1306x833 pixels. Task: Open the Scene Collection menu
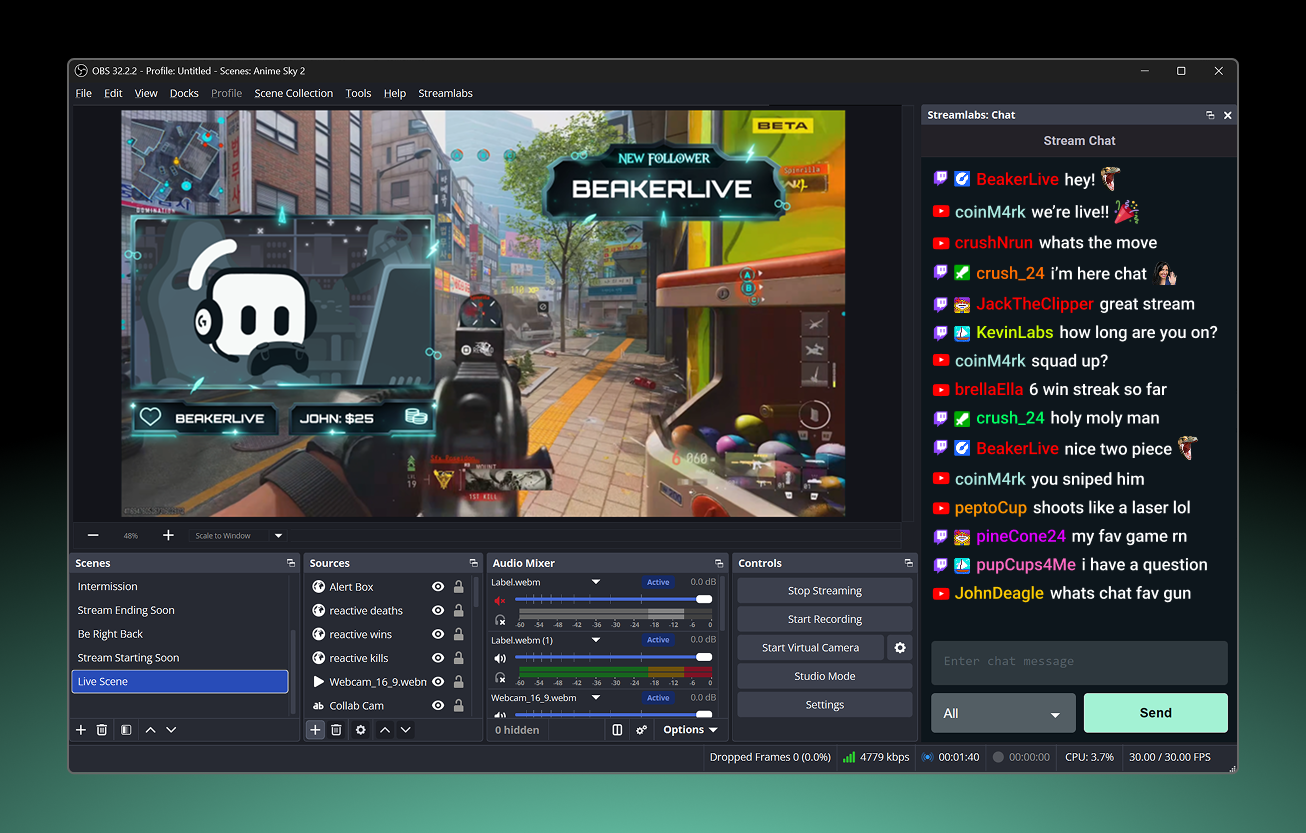293,93
